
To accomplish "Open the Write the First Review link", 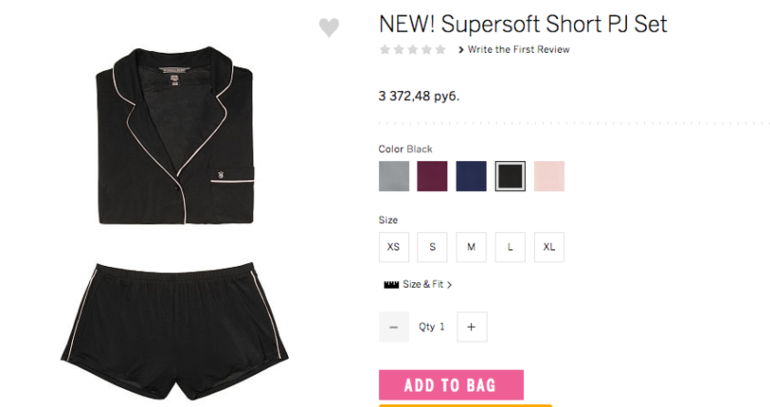I will [519, 50].
